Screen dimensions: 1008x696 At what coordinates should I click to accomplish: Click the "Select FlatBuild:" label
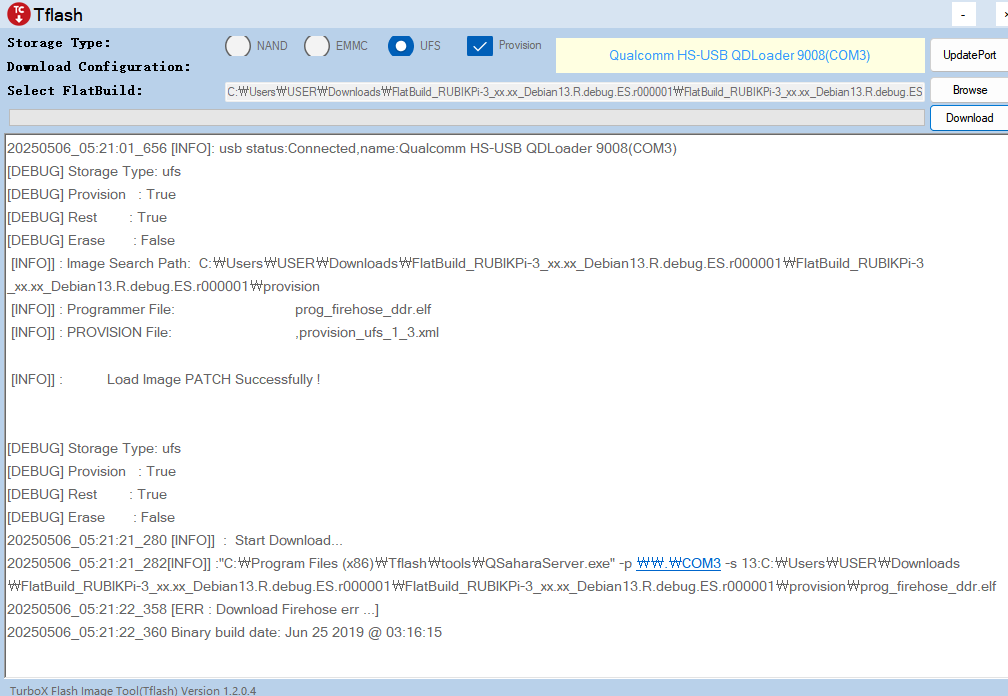tap(75, 91)
